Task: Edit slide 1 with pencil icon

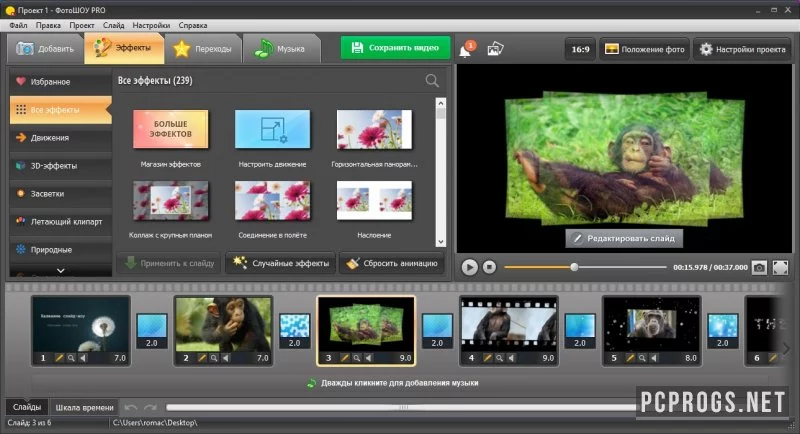Action: point(59,358)
